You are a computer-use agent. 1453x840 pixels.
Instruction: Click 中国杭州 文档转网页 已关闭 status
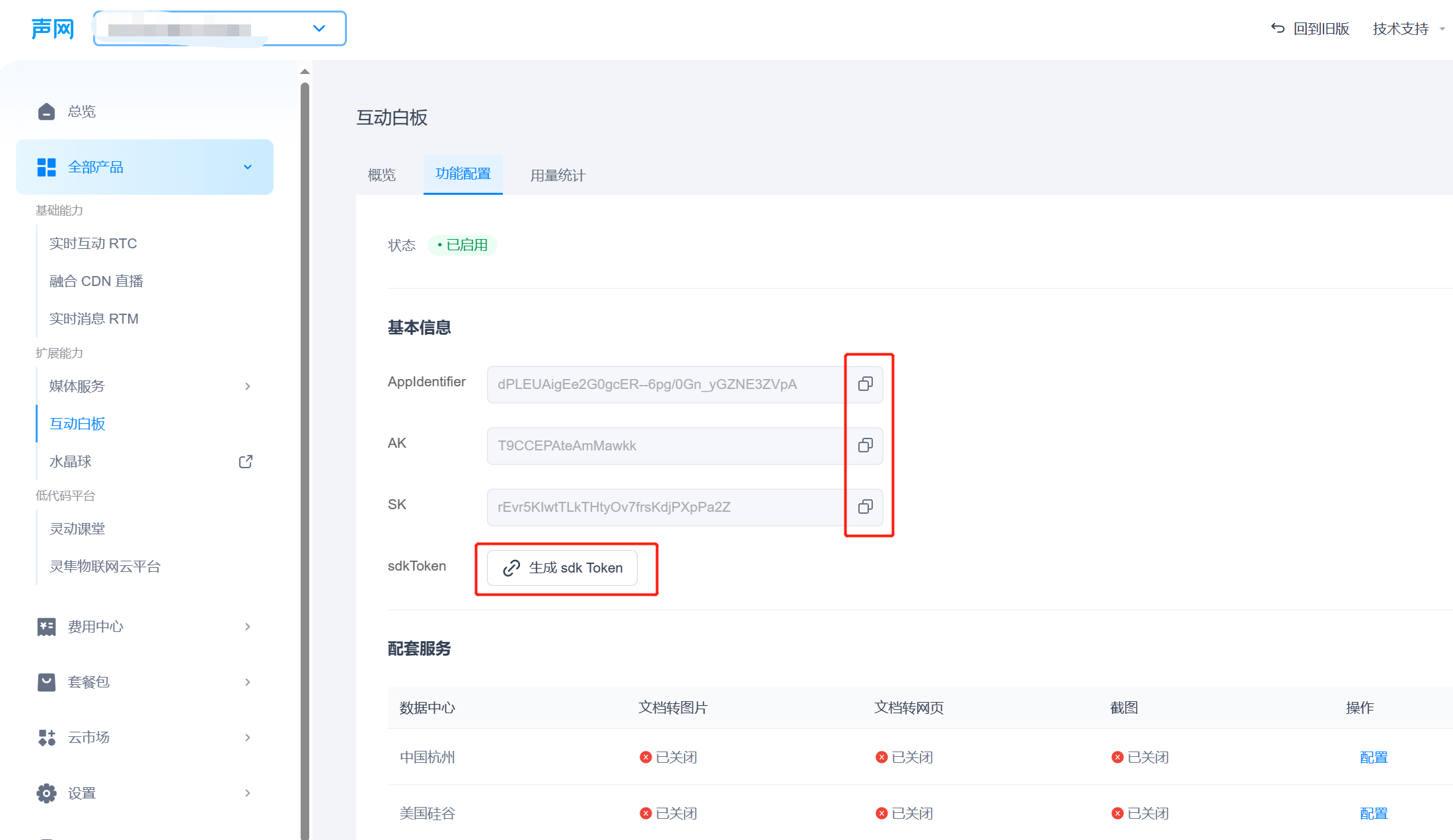pyautogui.click(x=905, y=757)
